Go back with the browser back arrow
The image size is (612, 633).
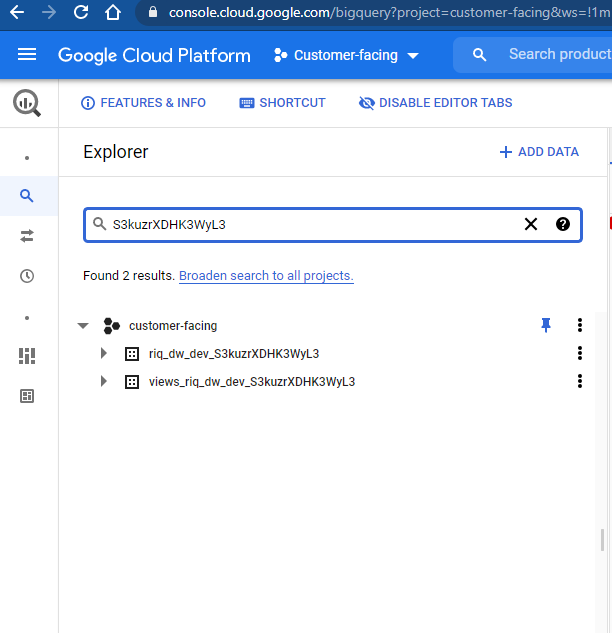17,13
